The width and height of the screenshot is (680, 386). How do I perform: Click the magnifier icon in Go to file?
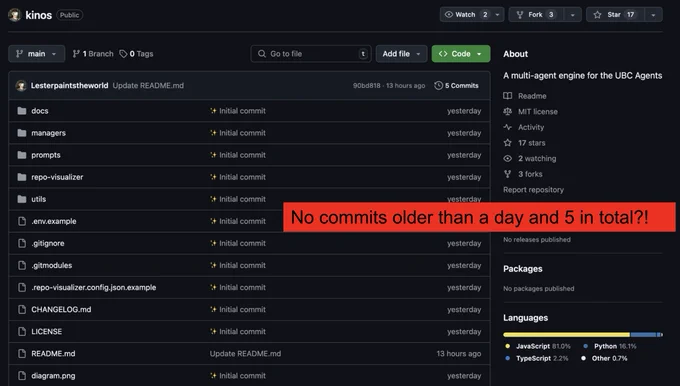pyautogui.click(x=262, y=54)
